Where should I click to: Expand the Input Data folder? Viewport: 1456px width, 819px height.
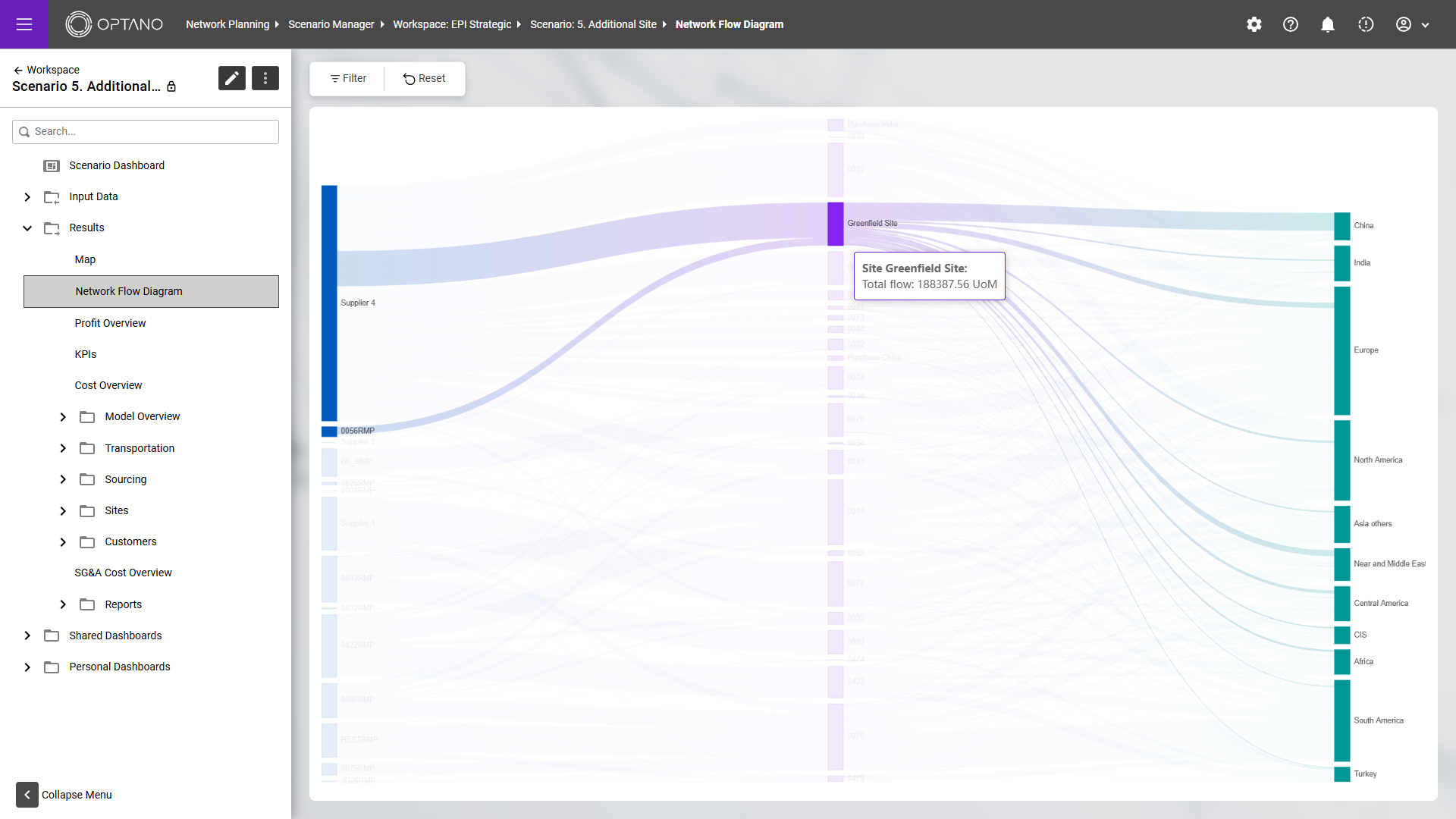pyautogui.click(x=27, y=197)
